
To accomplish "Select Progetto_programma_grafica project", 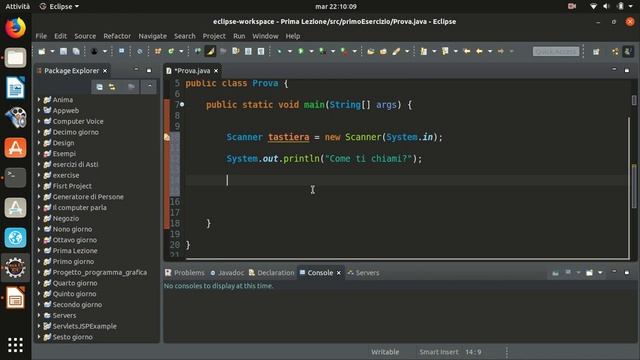I will (x=99, y=272).
